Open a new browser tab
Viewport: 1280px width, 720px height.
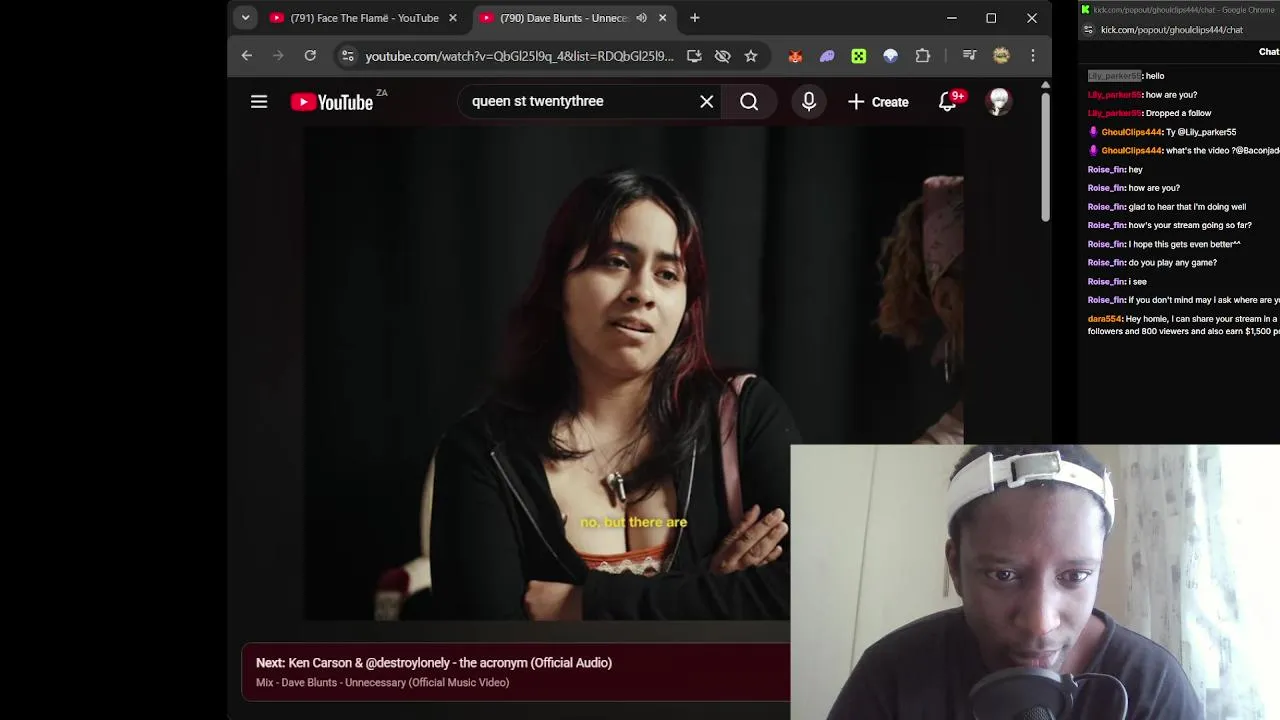click(x=694, y=18)
